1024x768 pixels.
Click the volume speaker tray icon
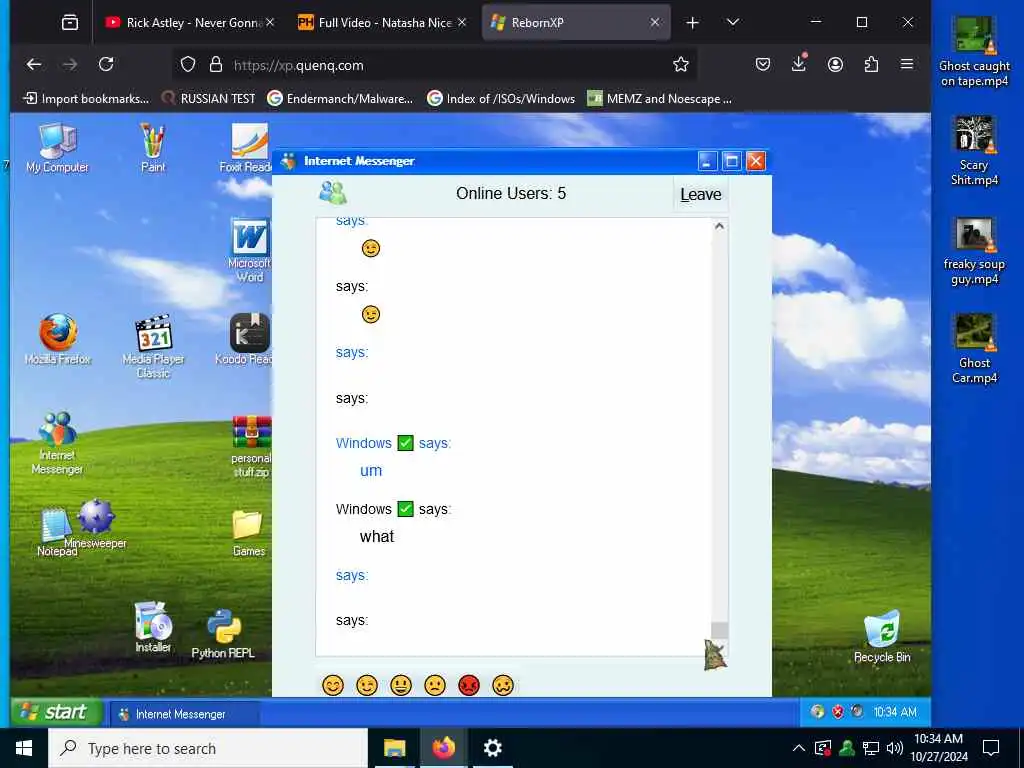click(894, 748)
